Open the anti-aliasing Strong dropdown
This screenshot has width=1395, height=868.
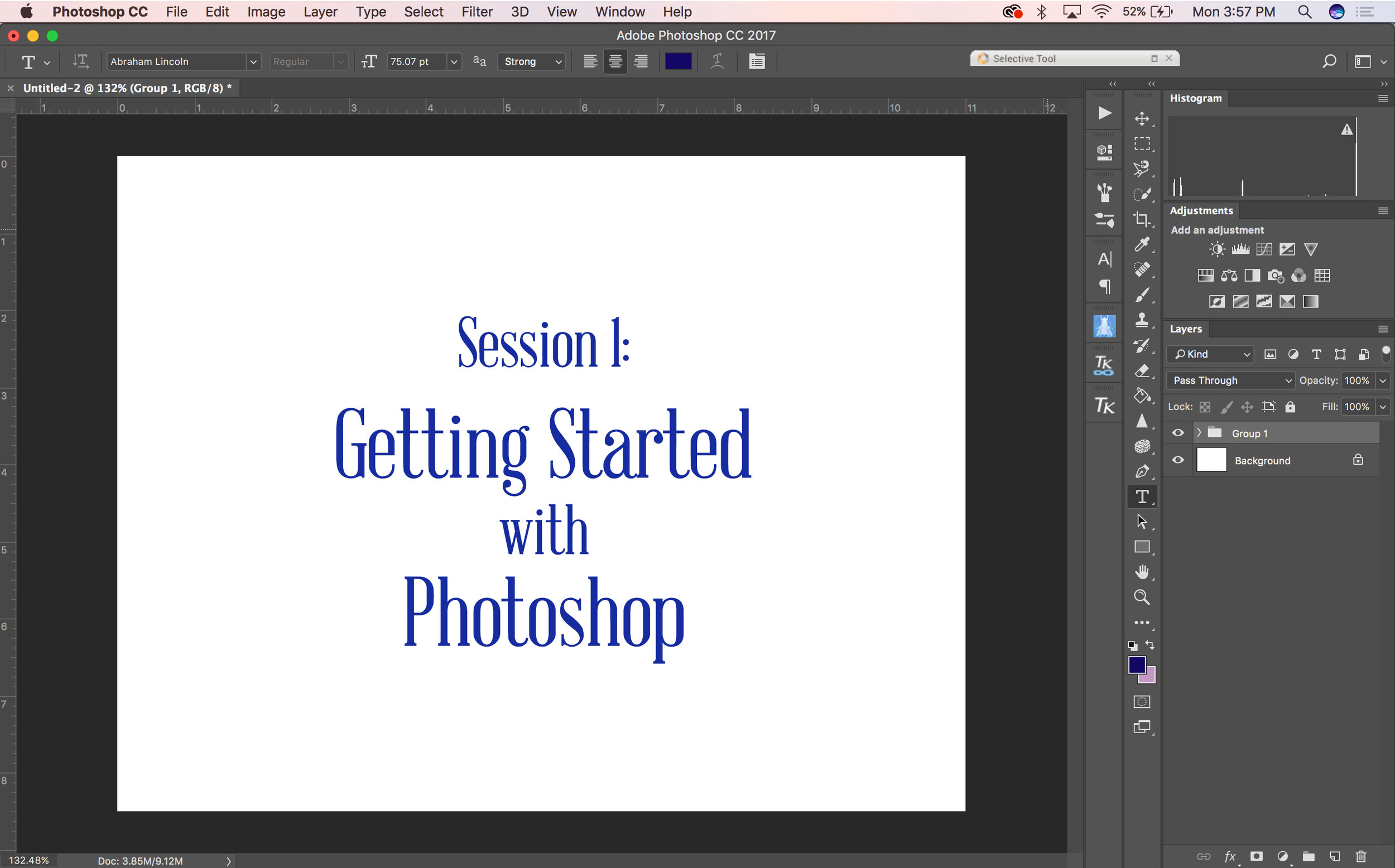click(x=532, y=61)
